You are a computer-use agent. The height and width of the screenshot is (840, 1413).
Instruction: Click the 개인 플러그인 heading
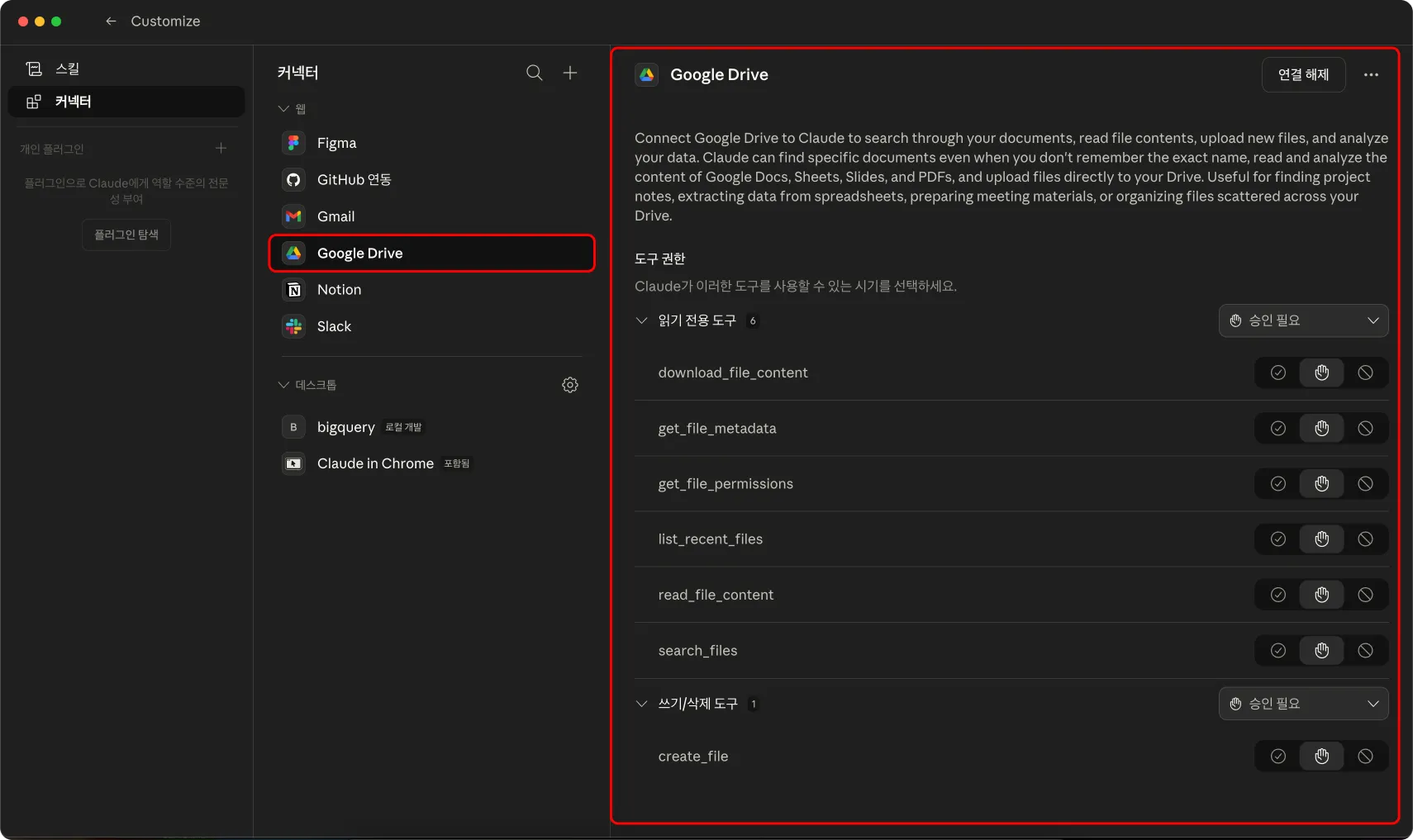tap(52, 149)
